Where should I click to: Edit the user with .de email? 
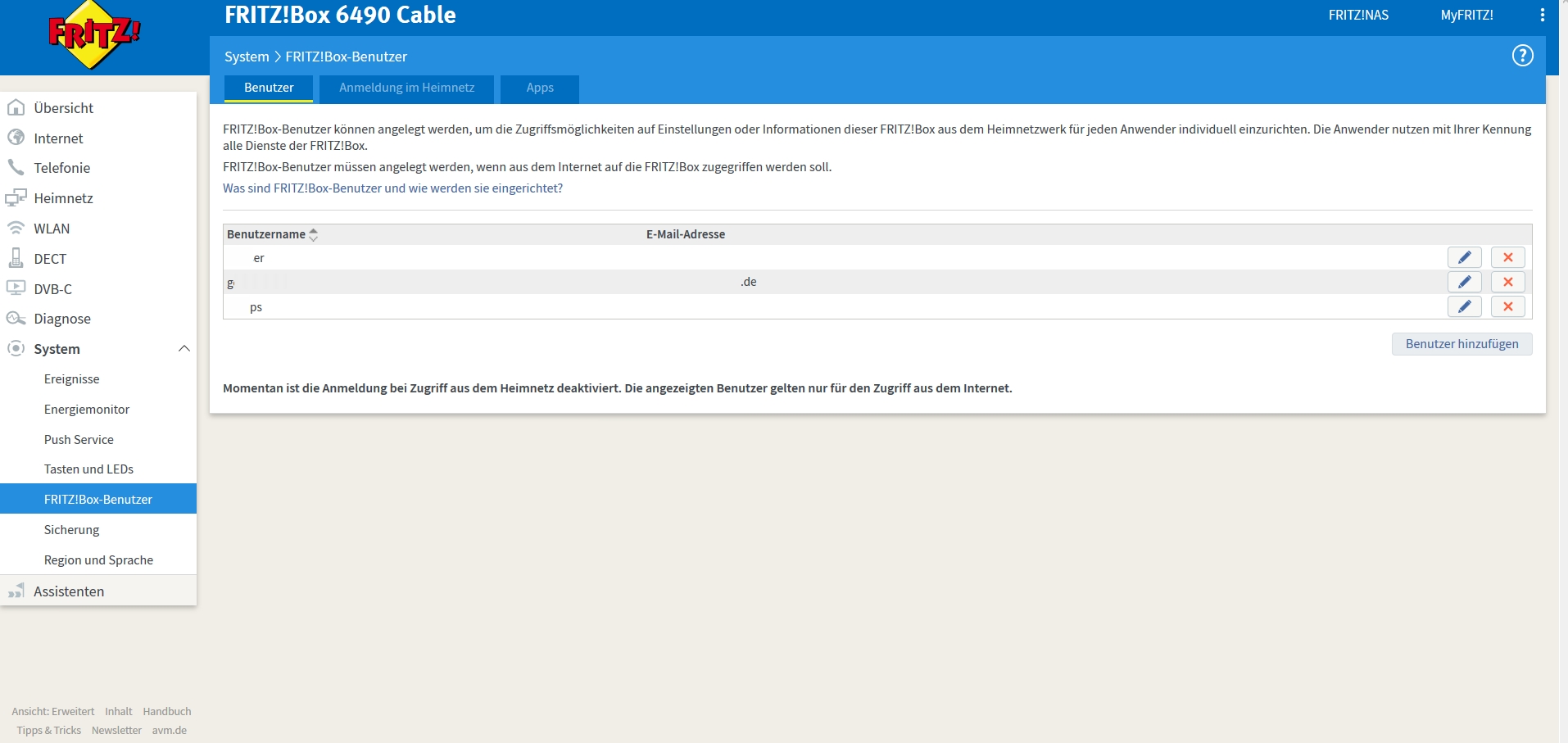click(1464, 282)
